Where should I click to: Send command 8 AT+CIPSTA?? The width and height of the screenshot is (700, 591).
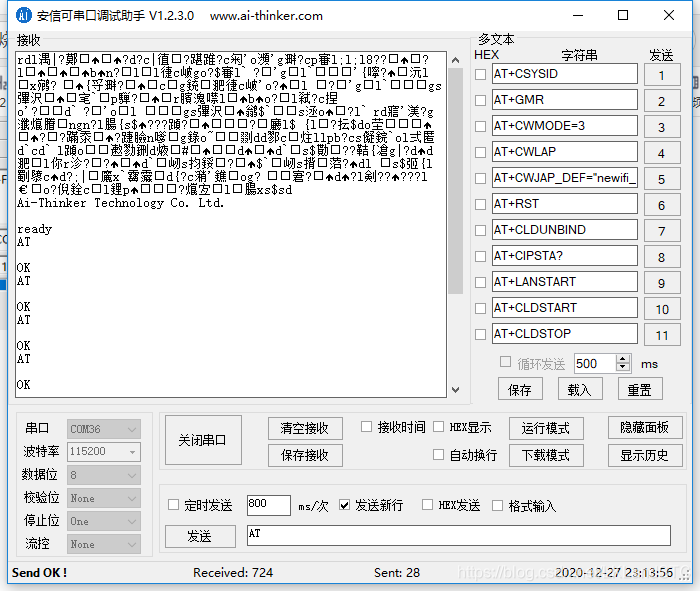tap(662, 257)
